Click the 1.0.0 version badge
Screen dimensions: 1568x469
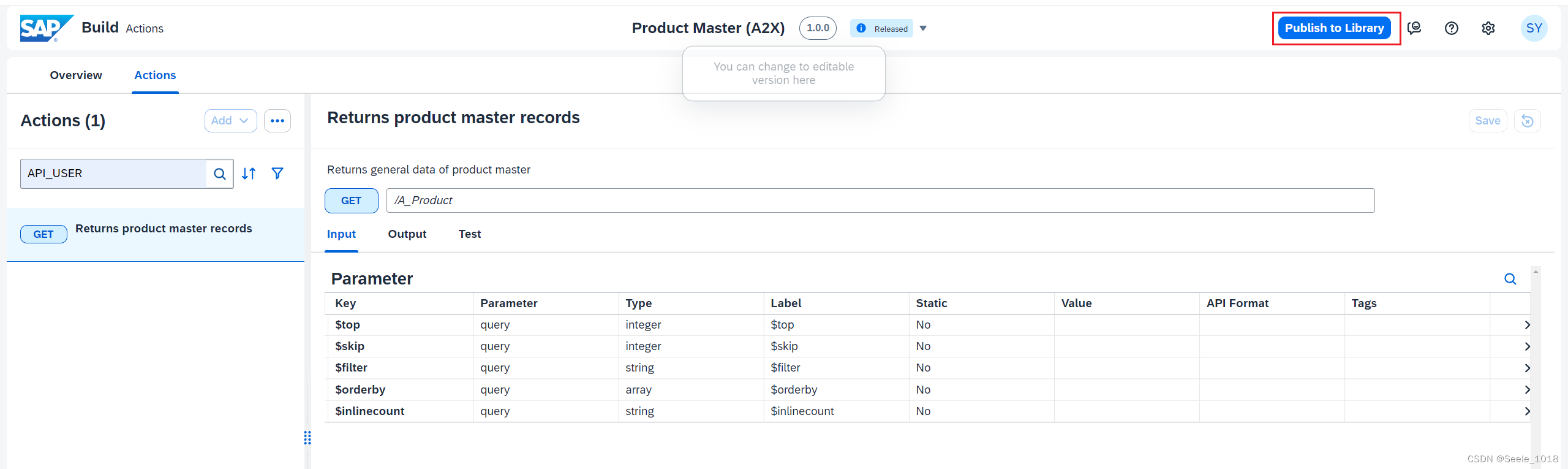click(818, 28)
